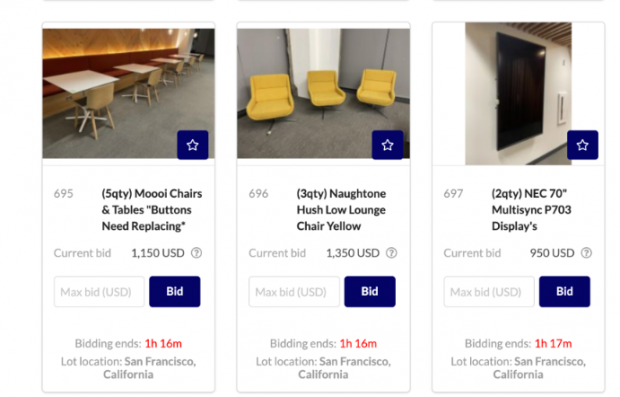Focus Max bid field for lot 696
This screenshot has height=397, width=620.
point(294,292)
